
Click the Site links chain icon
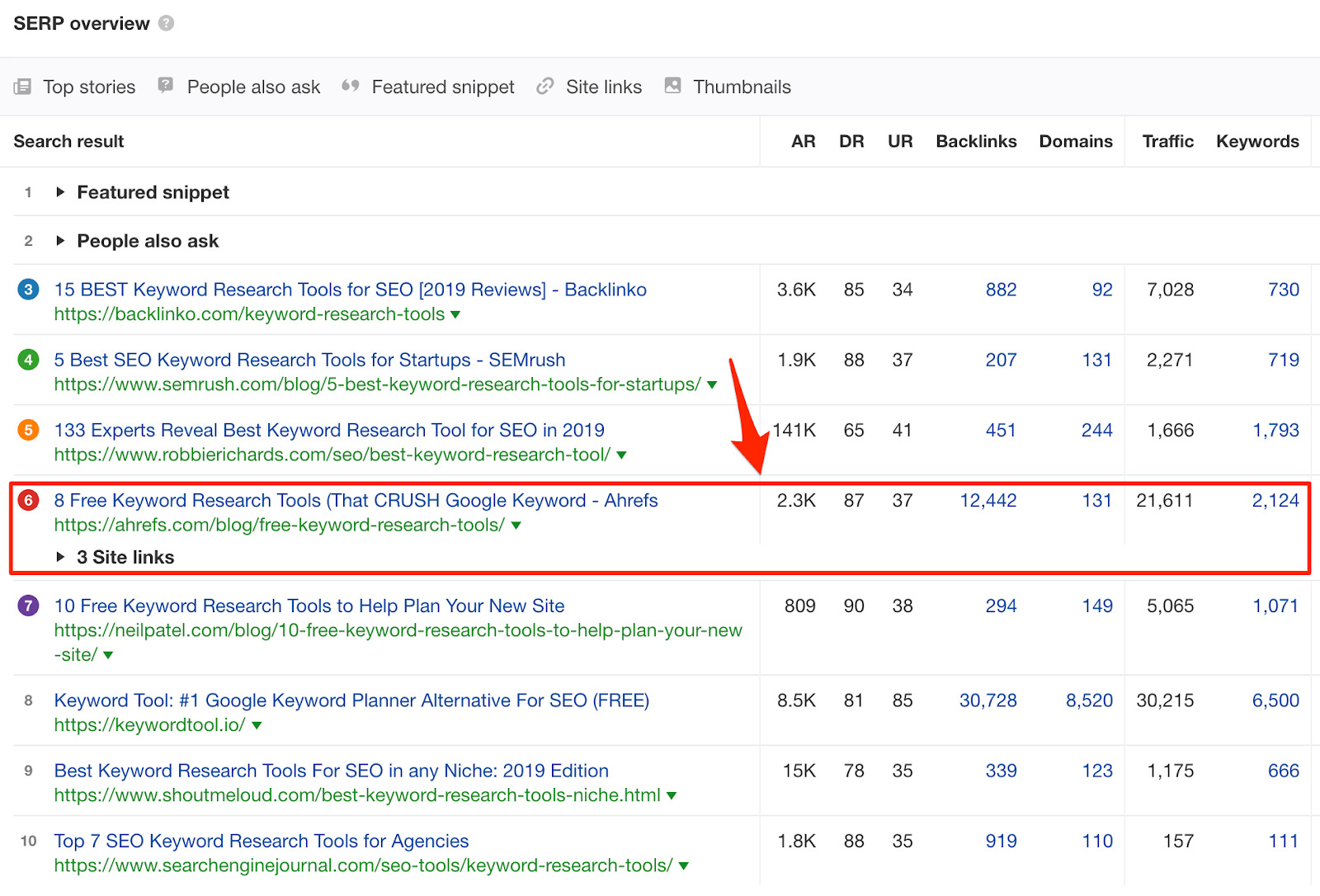[544, 86]
